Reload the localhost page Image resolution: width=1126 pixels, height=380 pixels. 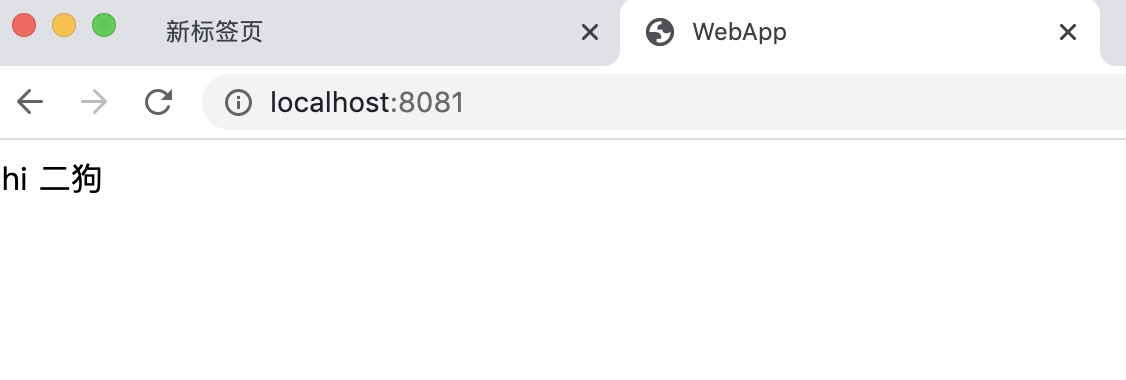coord(158,102)
